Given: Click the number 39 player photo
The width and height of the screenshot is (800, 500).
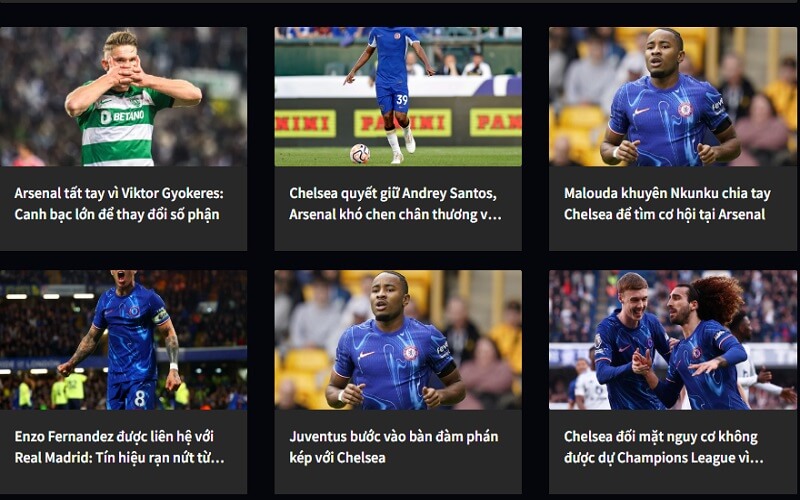Looking at the screenshot, I should tap(398, 96).
